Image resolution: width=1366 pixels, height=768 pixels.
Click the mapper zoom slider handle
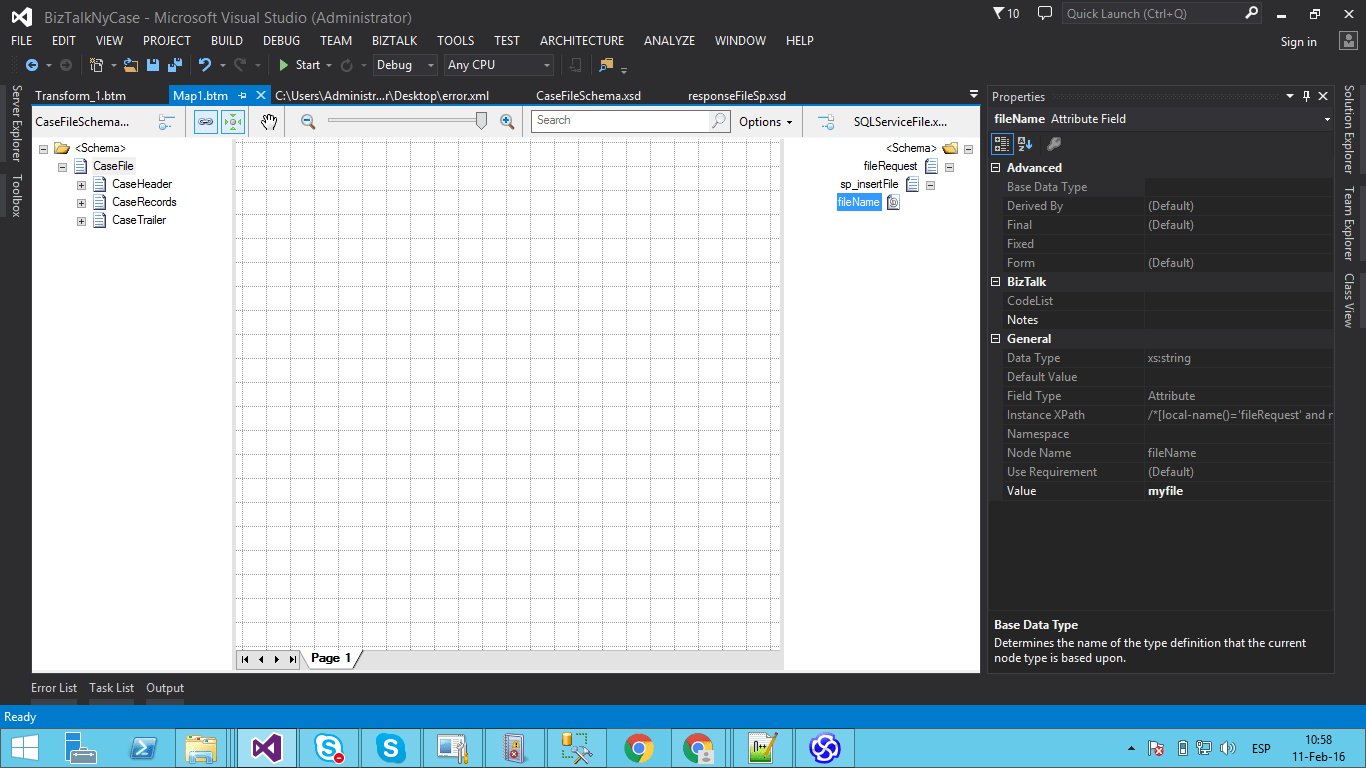tap(482, 121)
